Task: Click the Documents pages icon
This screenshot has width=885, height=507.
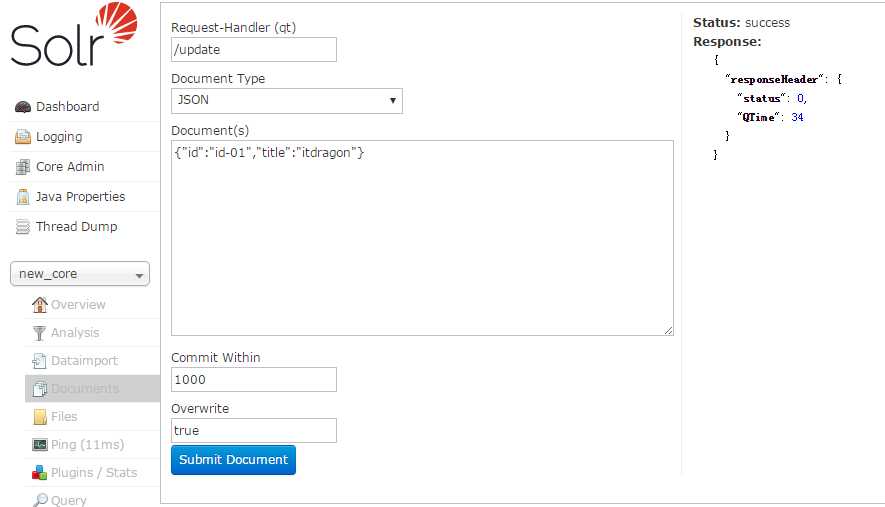Action: 40,388
